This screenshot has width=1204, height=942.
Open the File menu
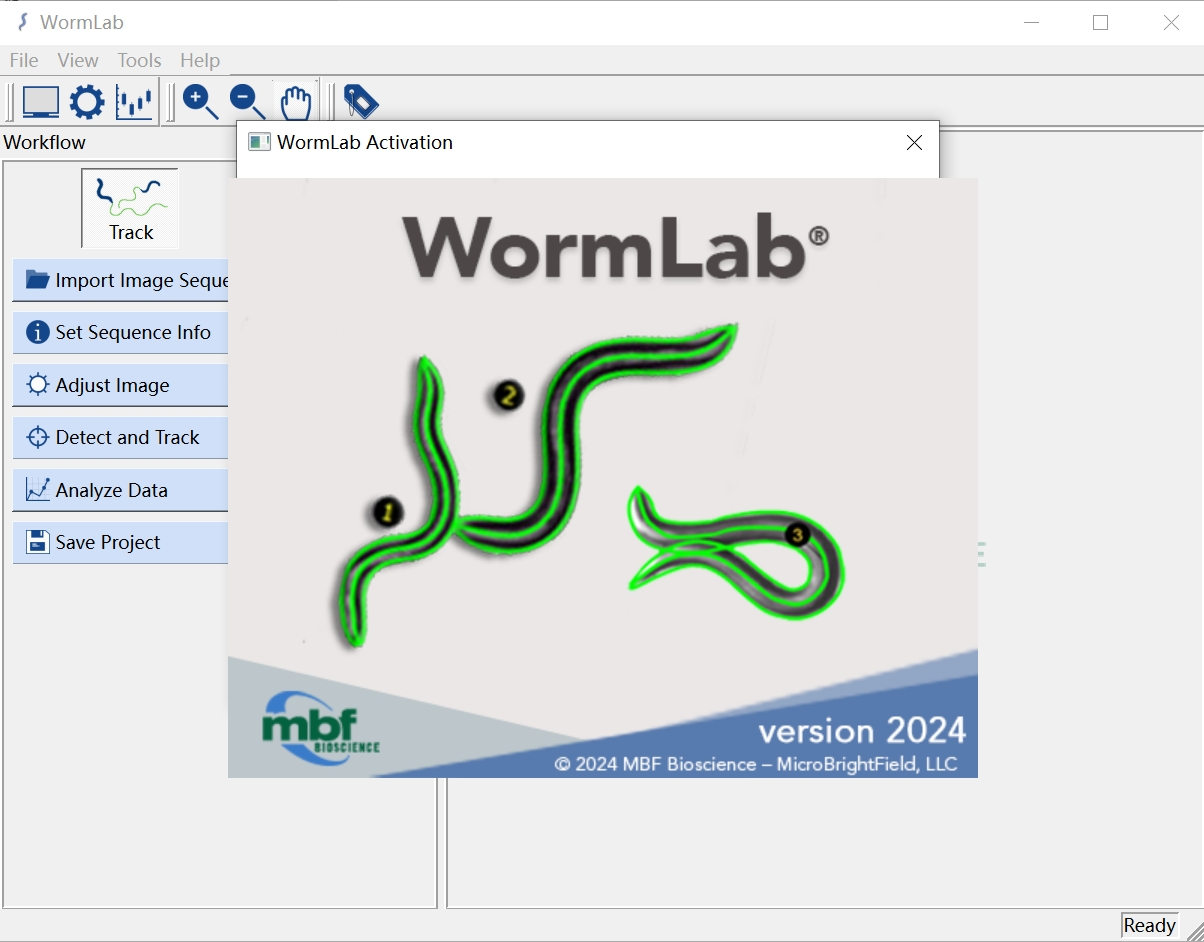24,60
